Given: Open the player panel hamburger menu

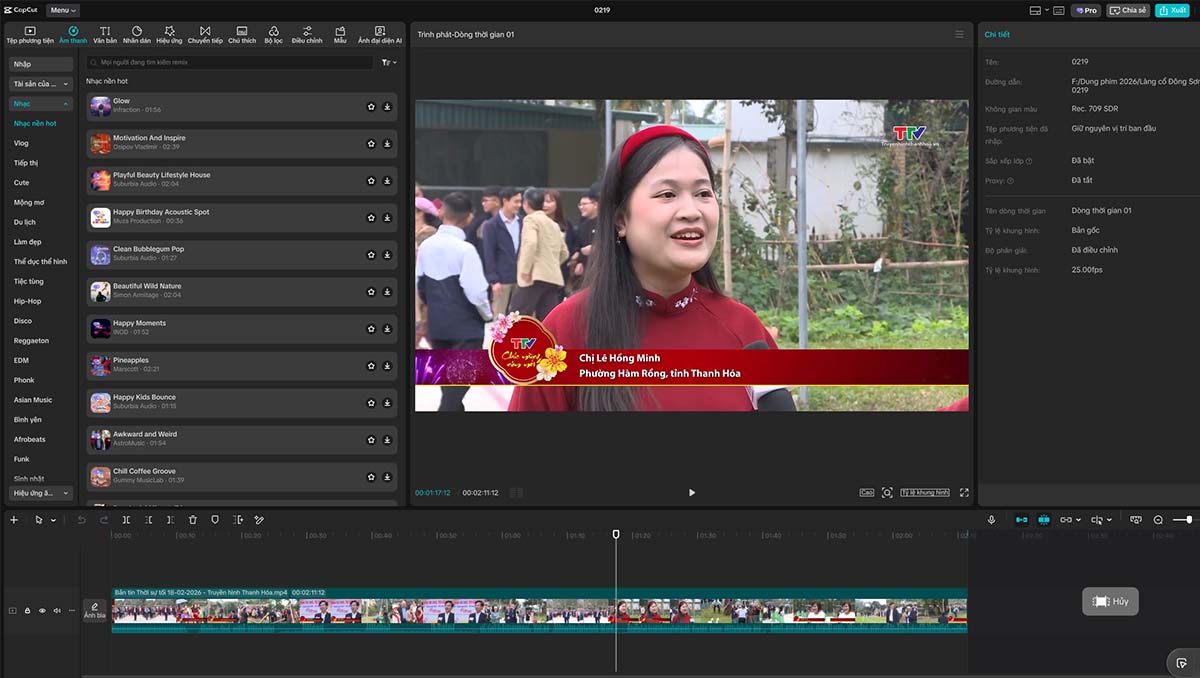Looking at the screenshot, I should [959, 34].
